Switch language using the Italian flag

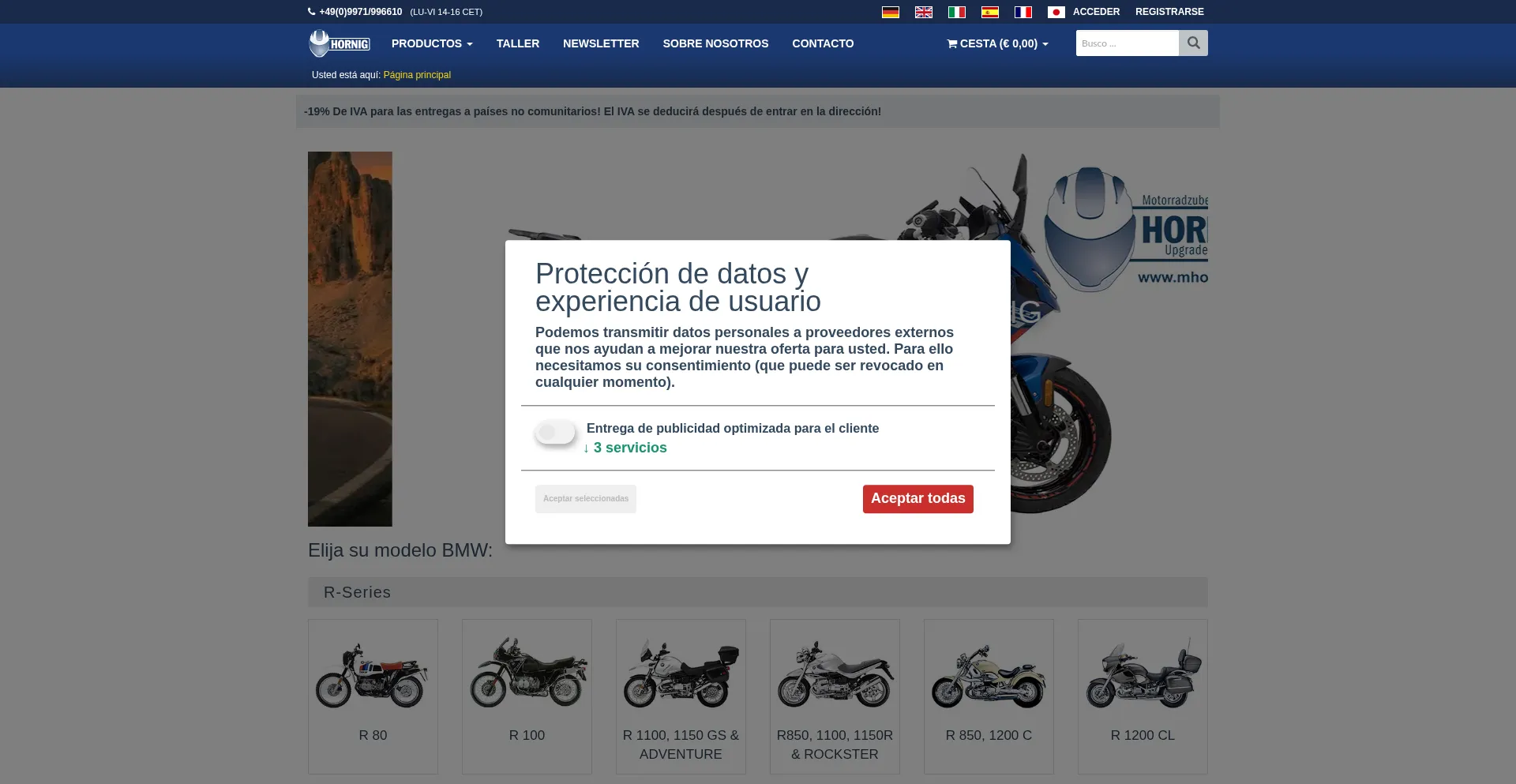click(x=956, y=12)
